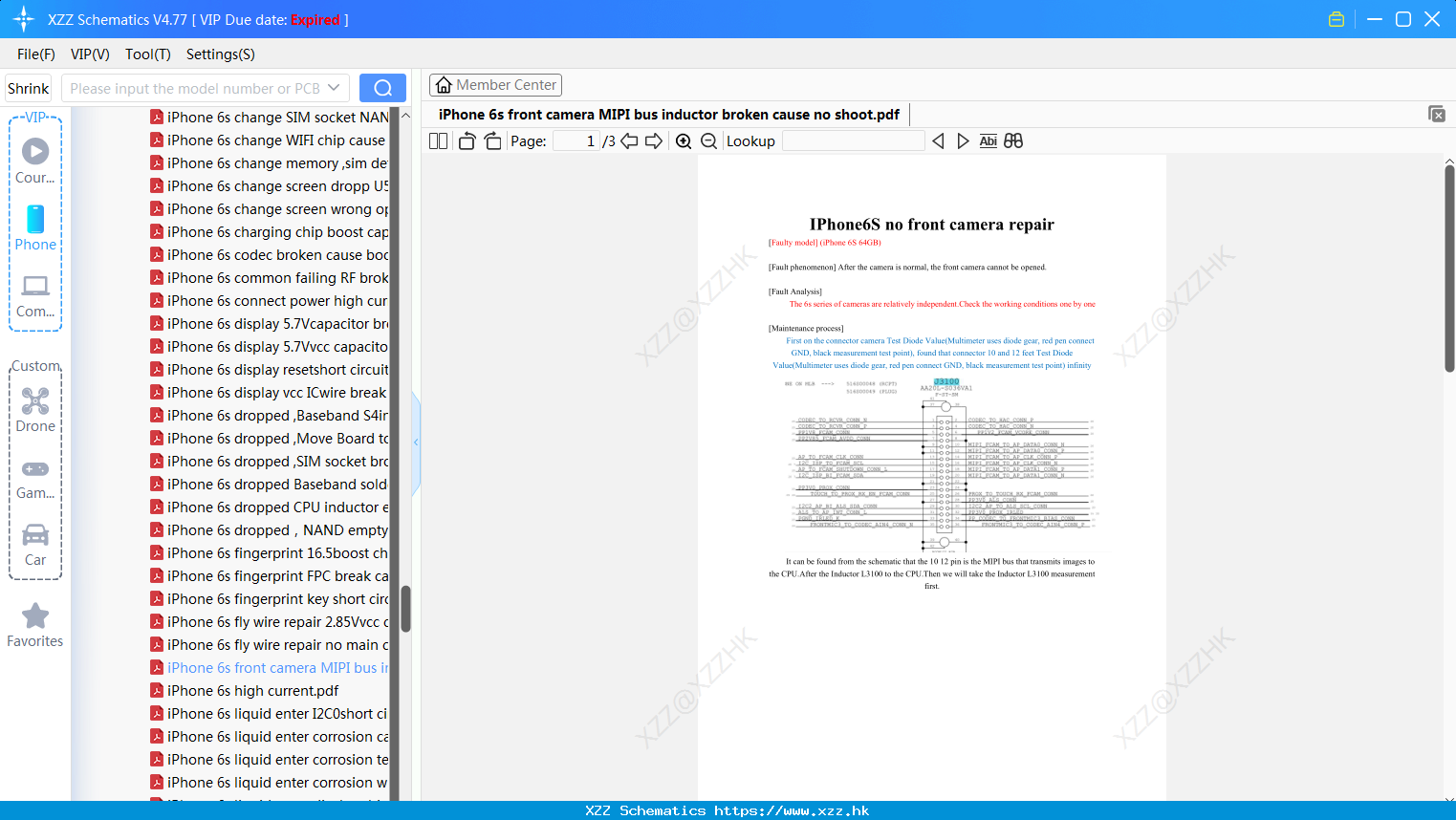
Task: Open the Settings(S) menu
Action: coord(221,54)
